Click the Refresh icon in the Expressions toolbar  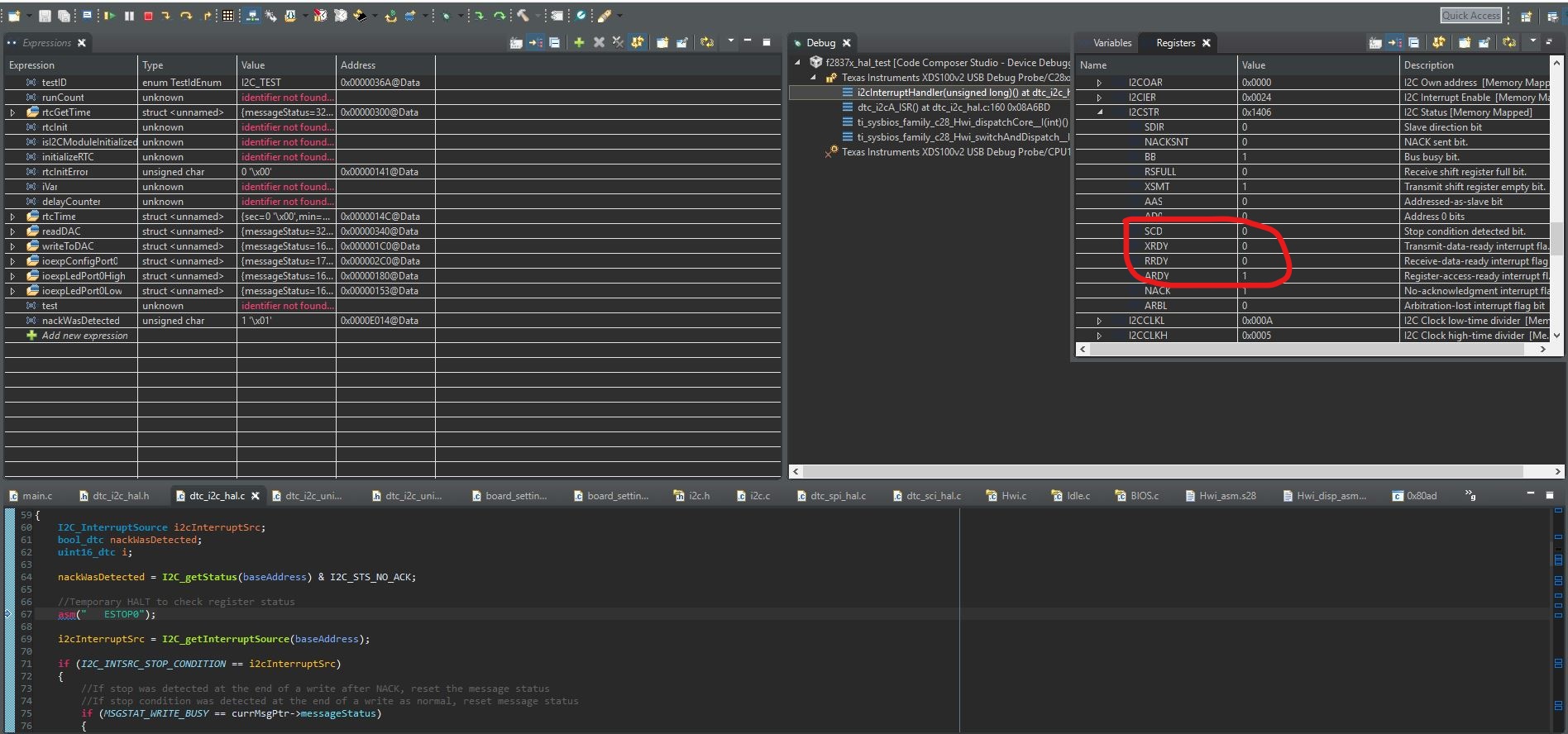coord(706,42)
